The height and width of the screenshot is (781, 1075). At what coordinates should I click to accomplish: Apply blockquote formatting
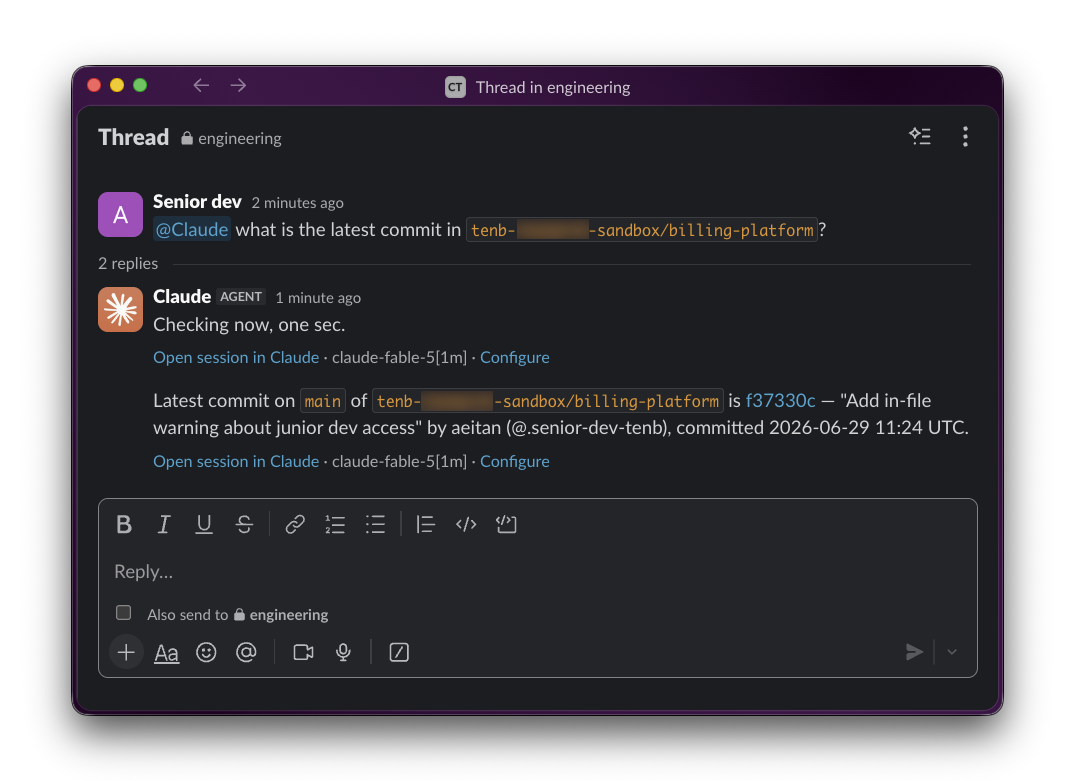[425, 525]
